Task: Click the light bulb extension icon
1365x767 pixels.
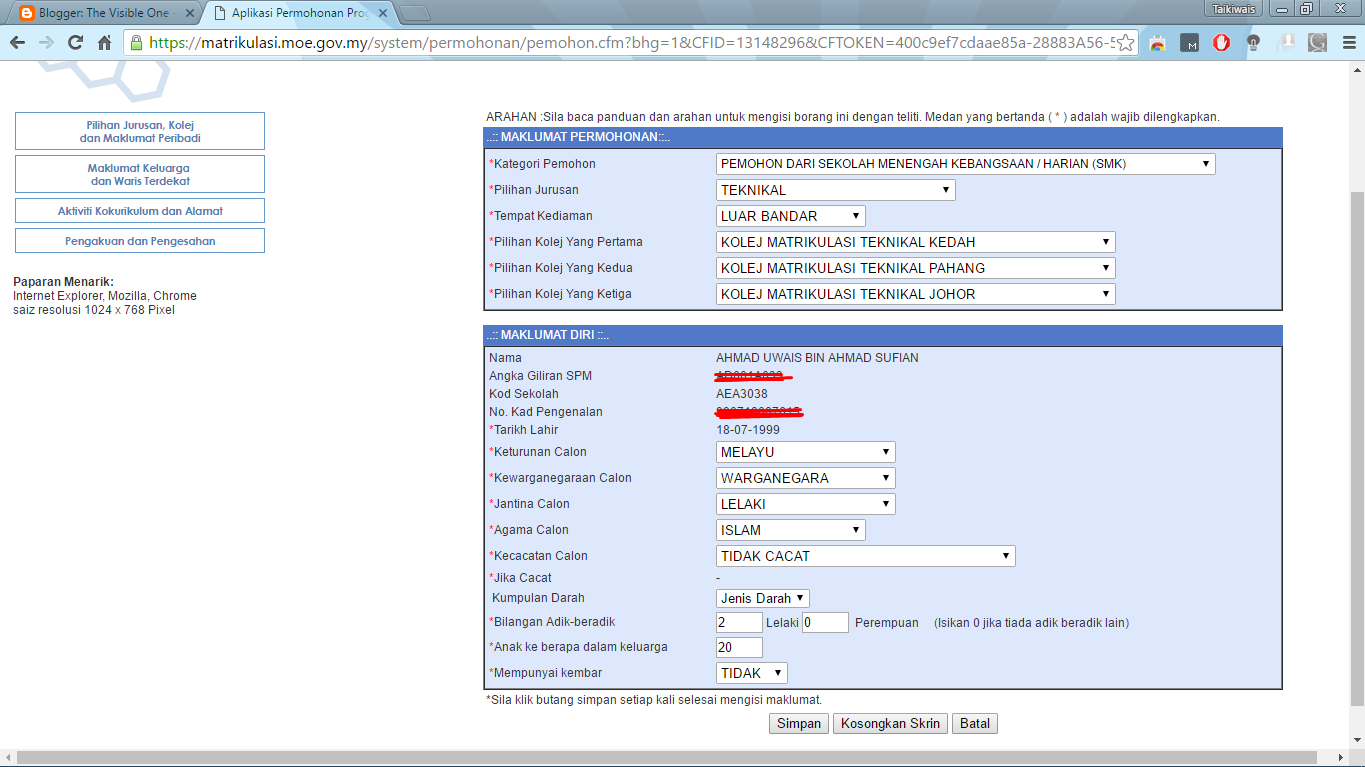Action: click(x=1254, y=43)
